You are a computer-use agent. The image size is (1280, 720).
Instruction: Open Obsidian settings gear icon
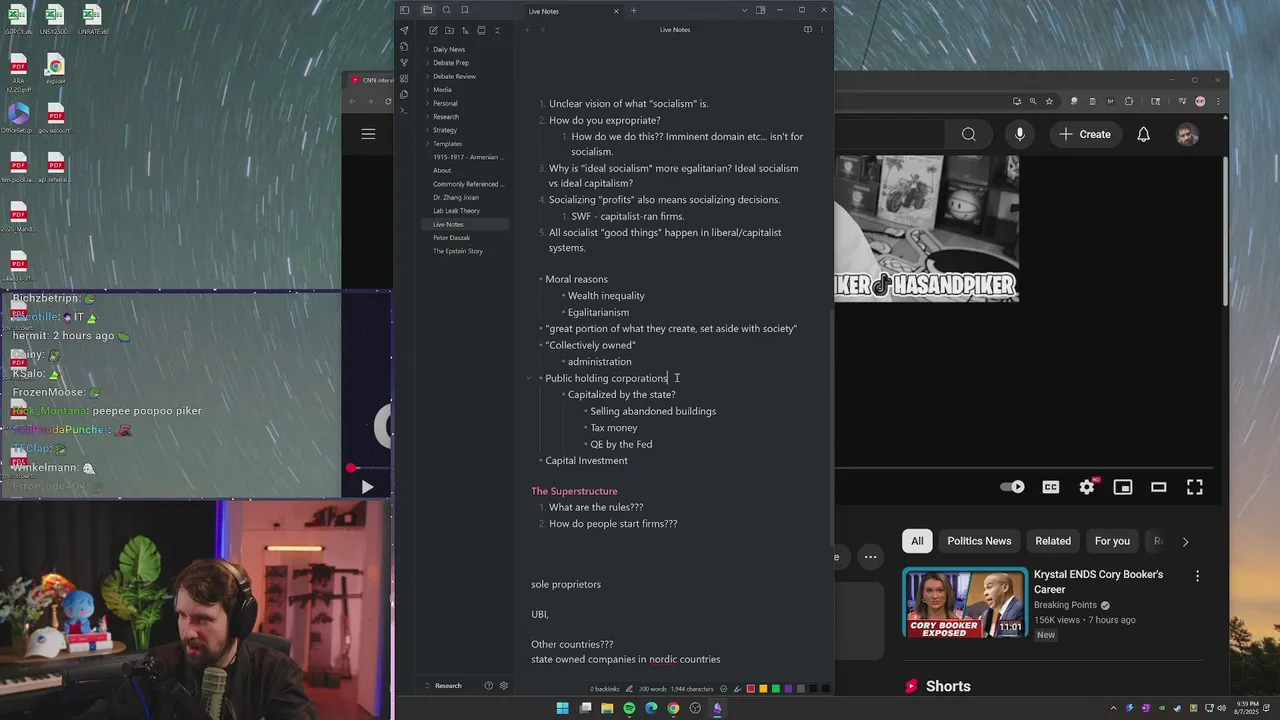pyautogui.click(x=504, y=686)
